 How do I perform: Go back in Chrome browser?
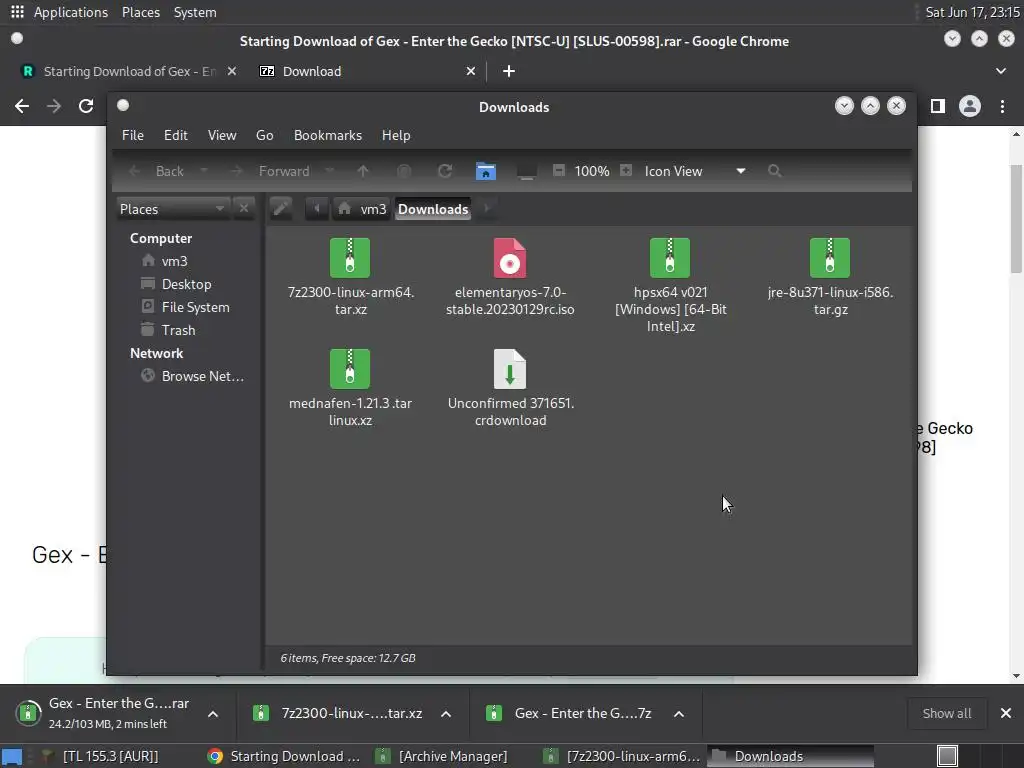(x=22, y=106)
